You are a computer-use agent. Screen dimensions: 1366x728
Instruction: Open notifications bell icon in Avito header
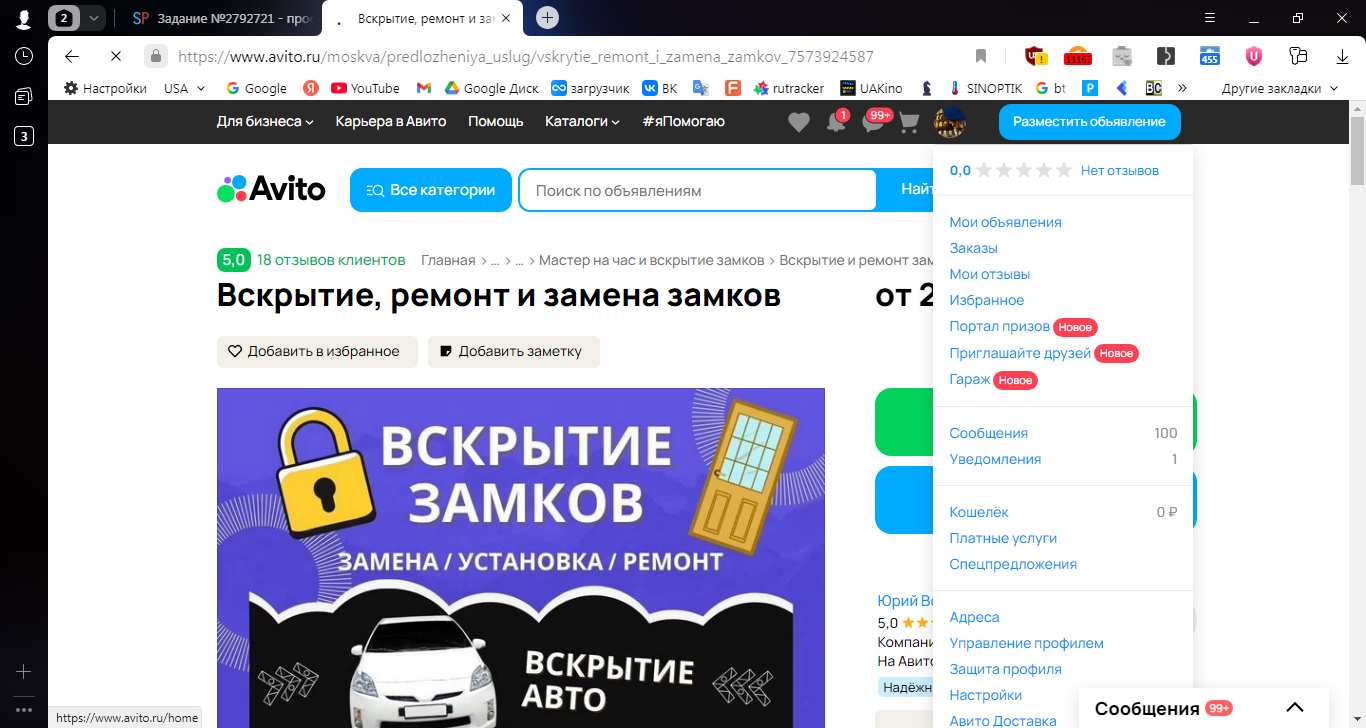click(835, 122)
